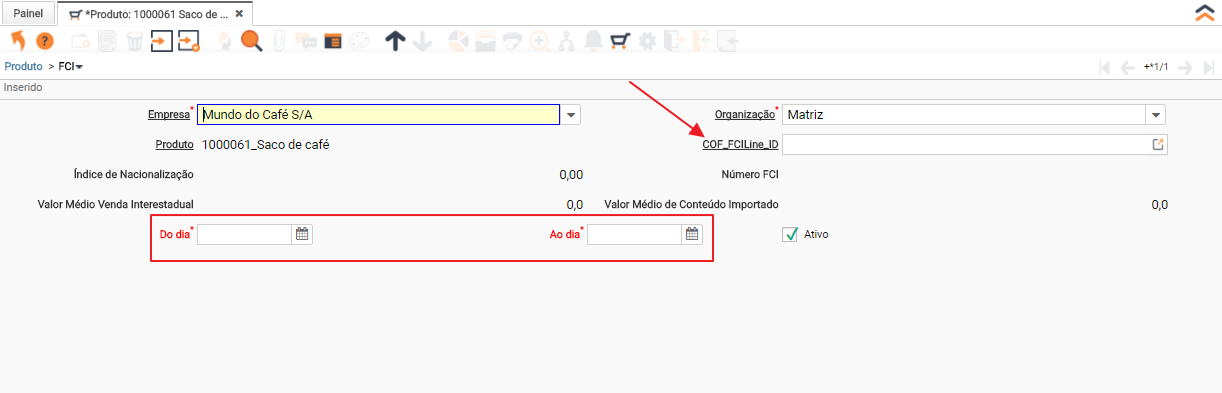
Task: Jump to the first record
Action: pyautogui.click(x=1105, y=67)
